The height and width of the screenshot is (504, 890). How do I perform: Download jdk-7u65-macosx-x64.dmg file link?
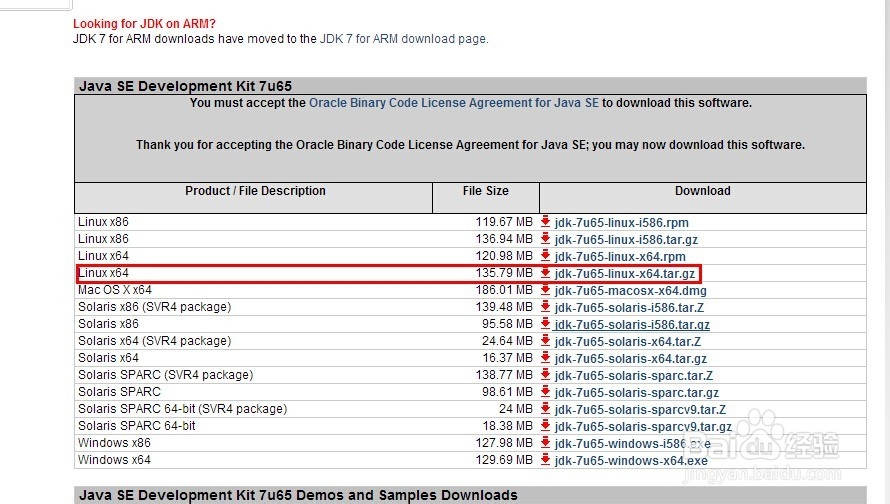point(631,291)
